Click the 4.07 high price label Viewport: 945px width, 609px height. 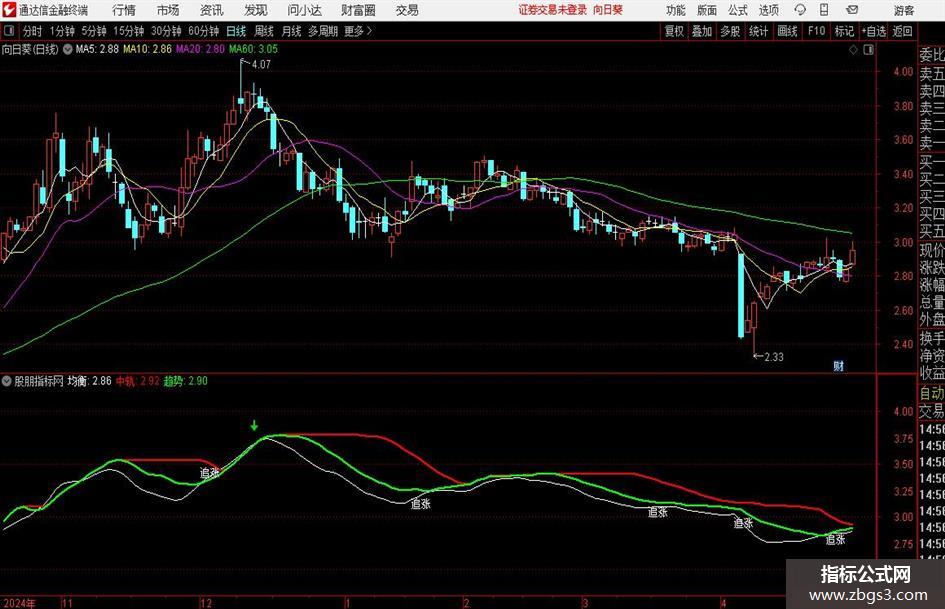point(261,65)
